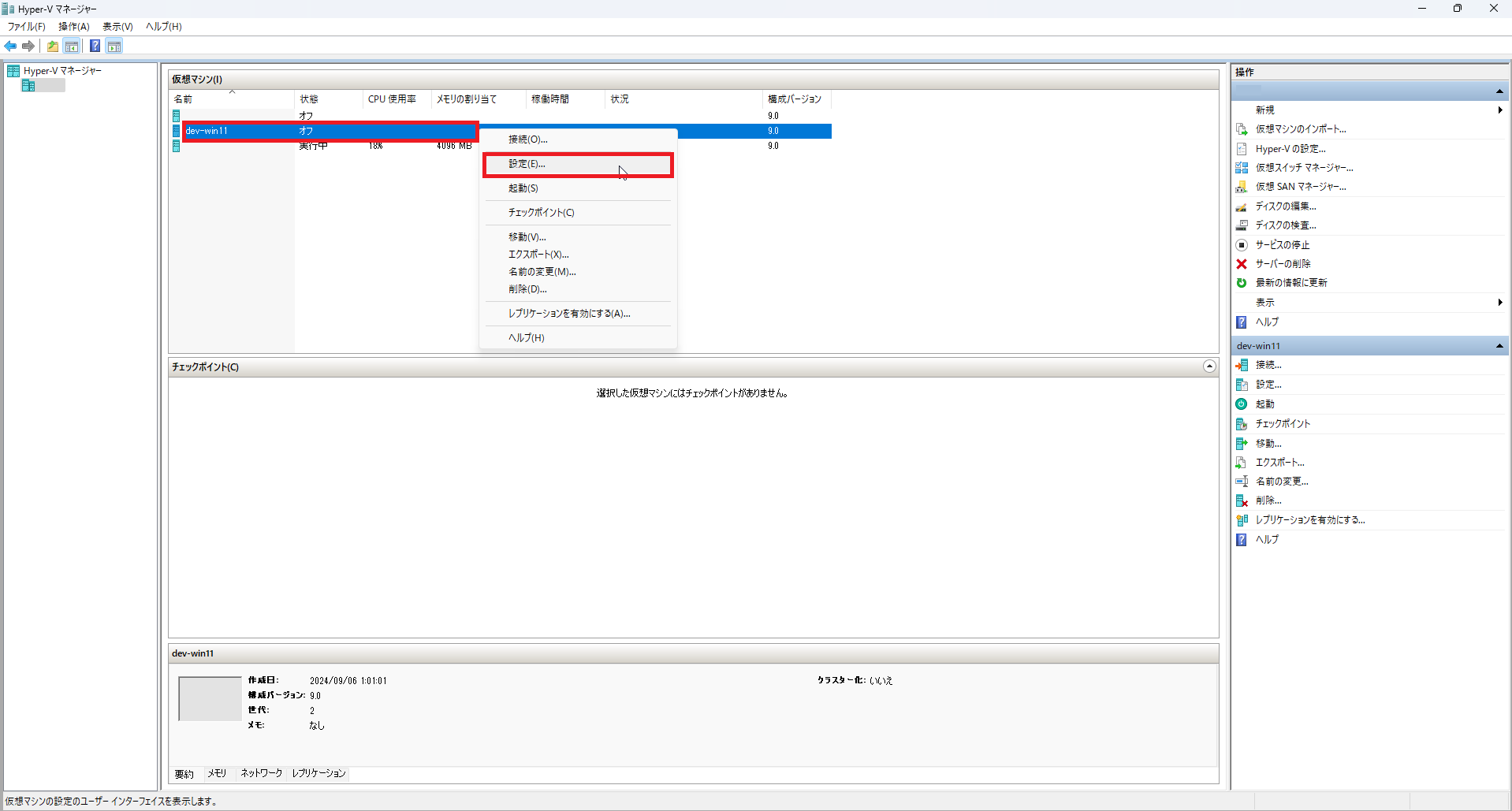Click the レプリケーションを有効にする icon in actions pane

(x=1242, y=520)
